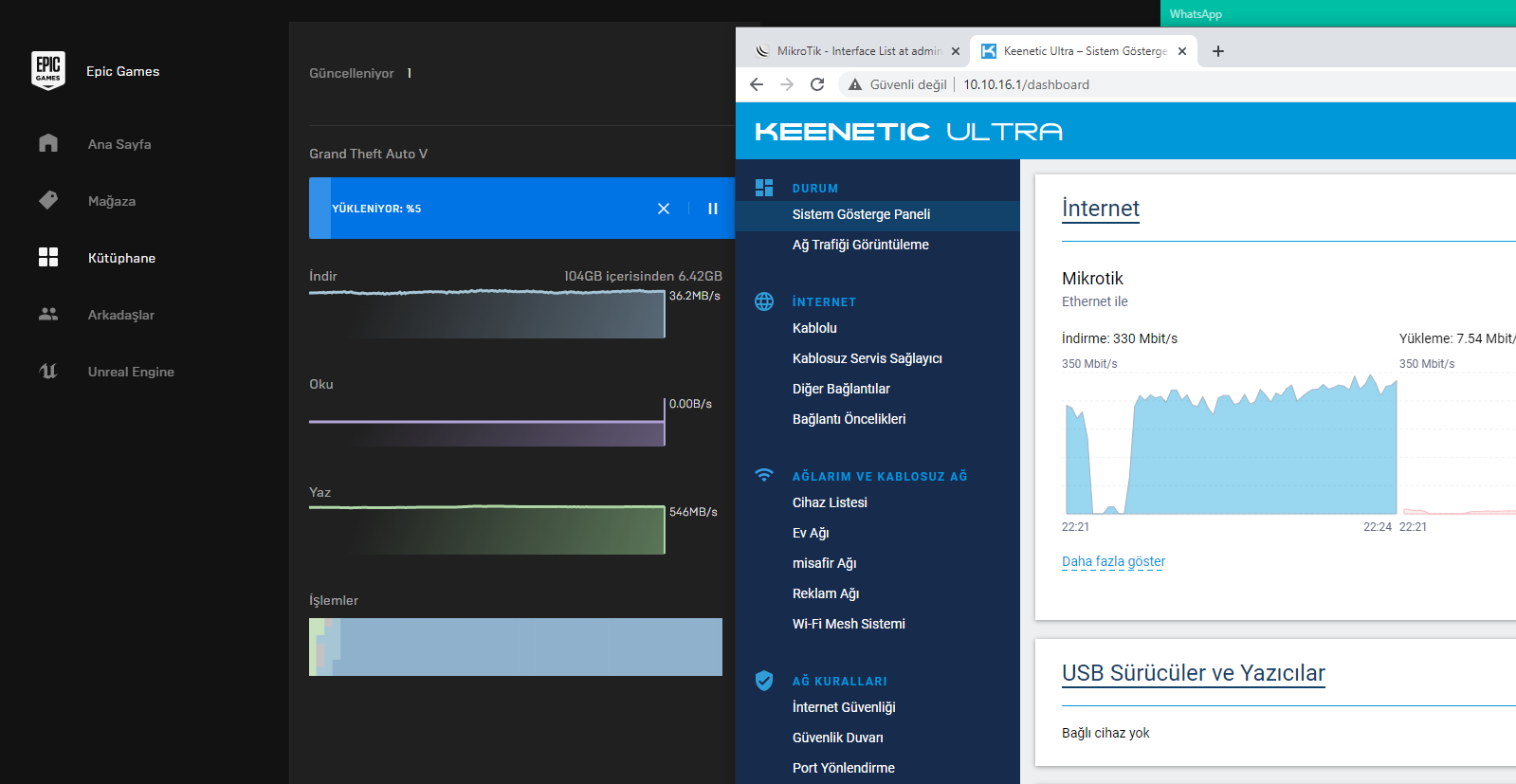Click the shield icon beside Ağ Kuralları
Screen dimensions: 1516x784
tap(764, 681)
